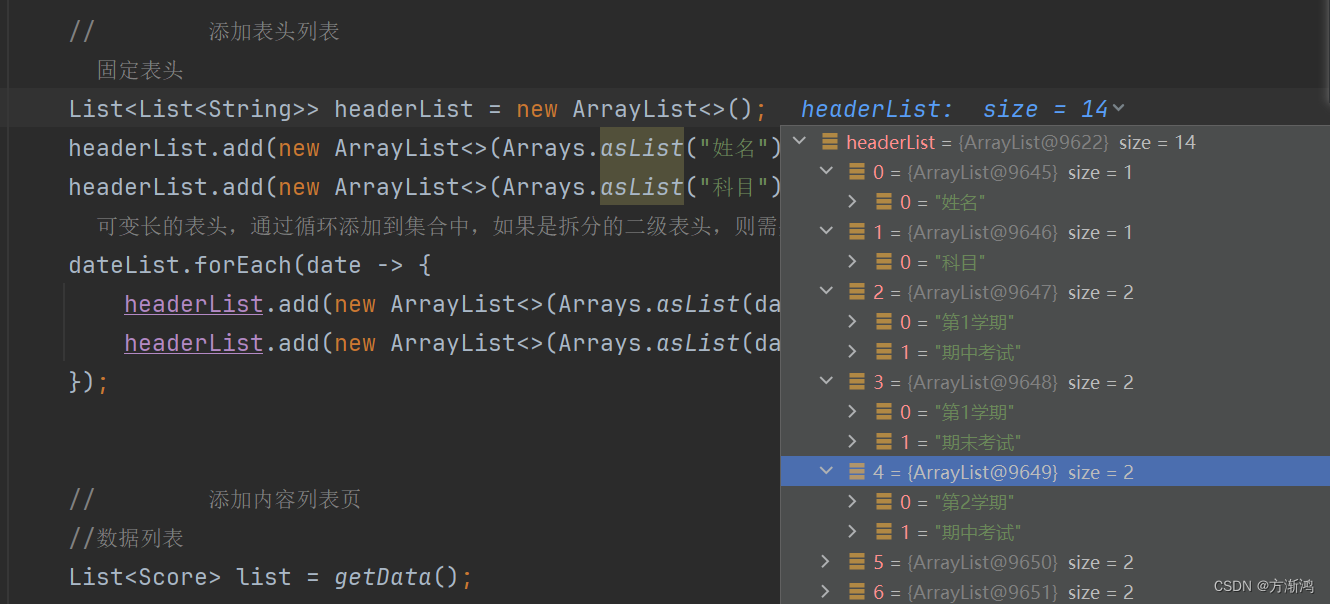Select row 6 = {ArrayList@9651} size = 2
This screenshot has width=1330, height=604.
(1055, 592)
